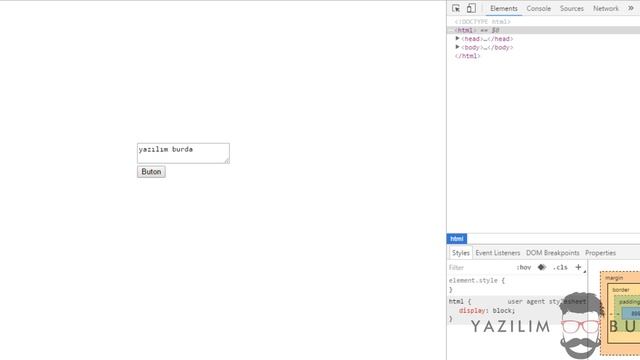Click the margin area of box model
Screen dimensions: 640x360
[614, 278]
